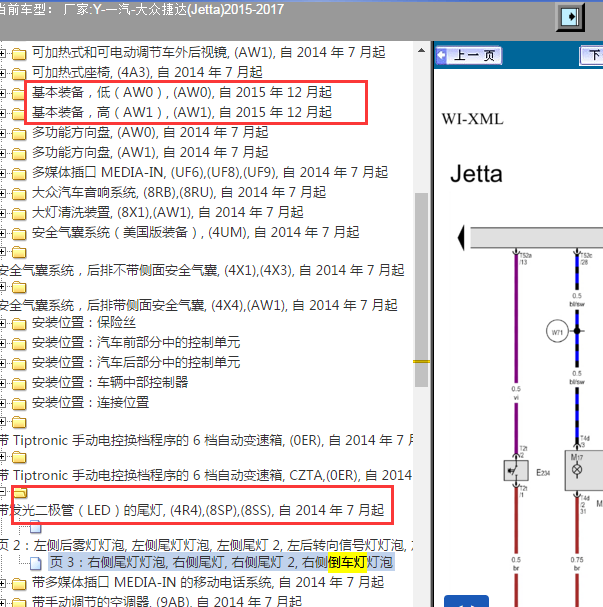Click folder icon for 多媒体插口 MEDIA-IN

[x=19, y=173]
